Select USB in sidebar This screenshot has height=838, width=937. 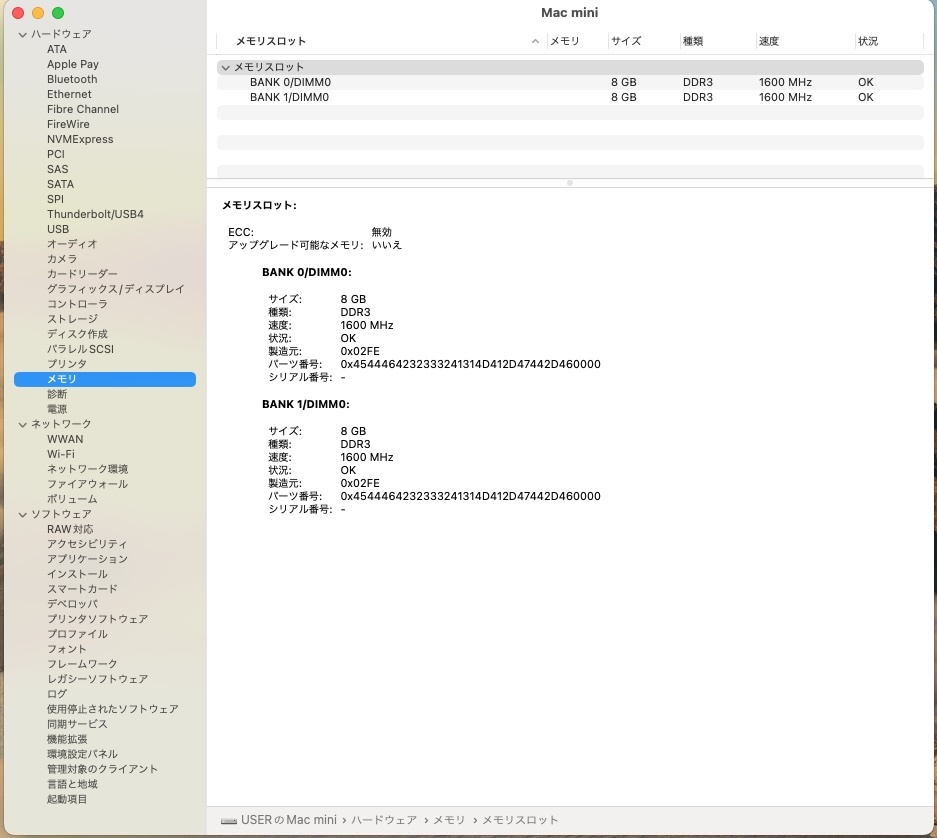[58, 229]
